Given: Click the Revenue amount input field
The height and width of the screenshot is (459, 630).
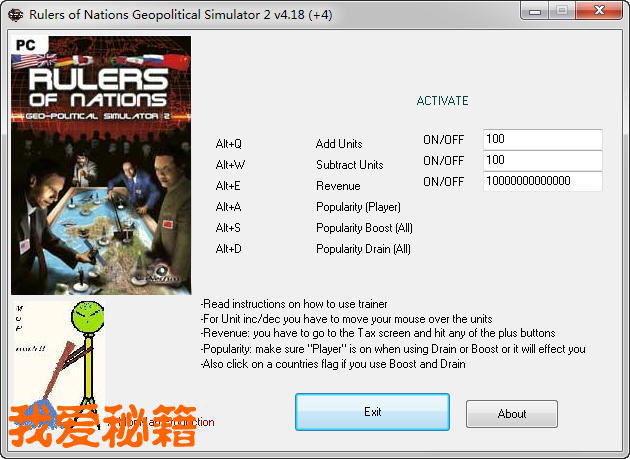Looking at the screenshot, I should pos(542,181).
